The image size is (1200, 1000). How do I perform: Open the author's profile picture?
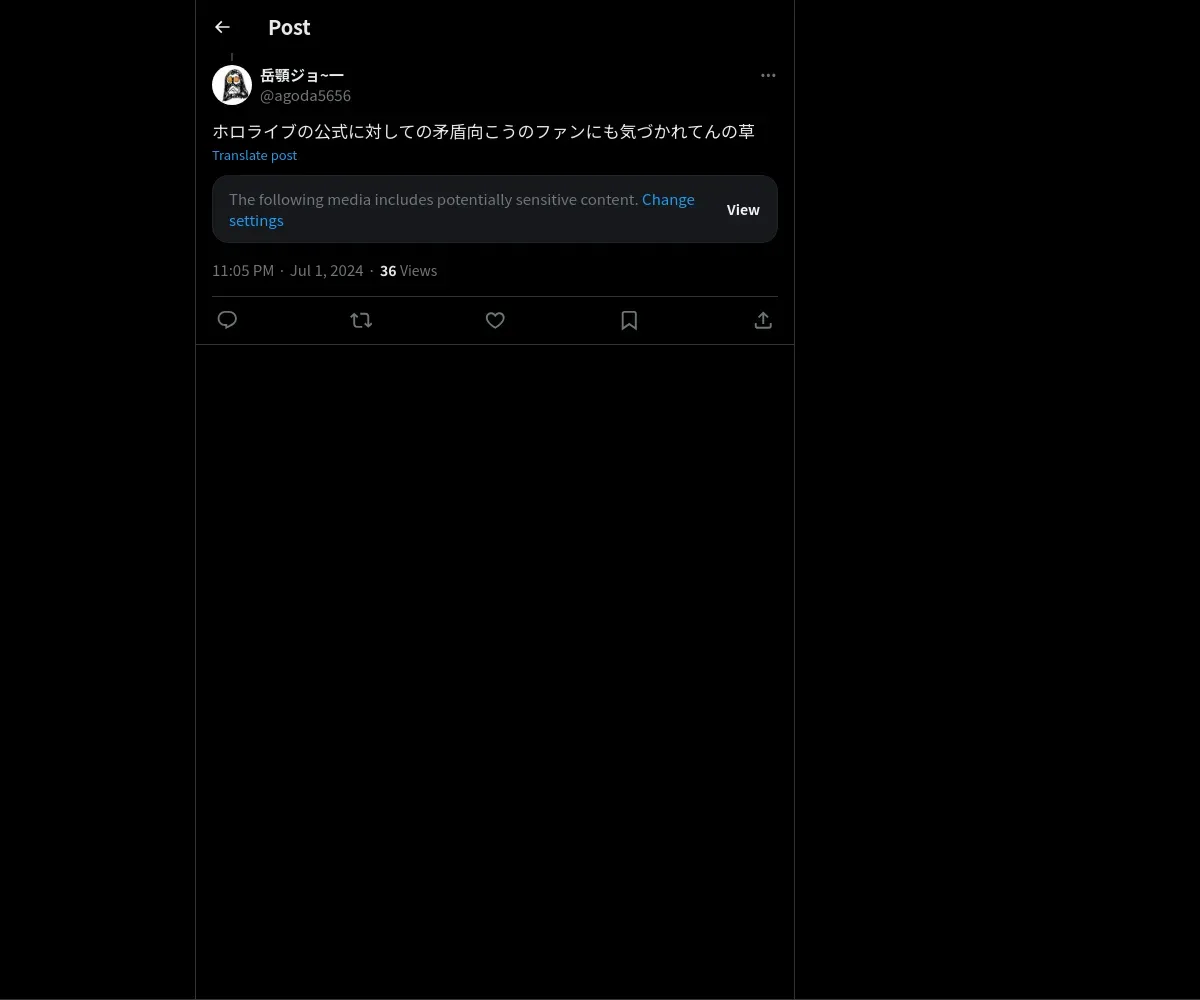click(x=232, y=85)
